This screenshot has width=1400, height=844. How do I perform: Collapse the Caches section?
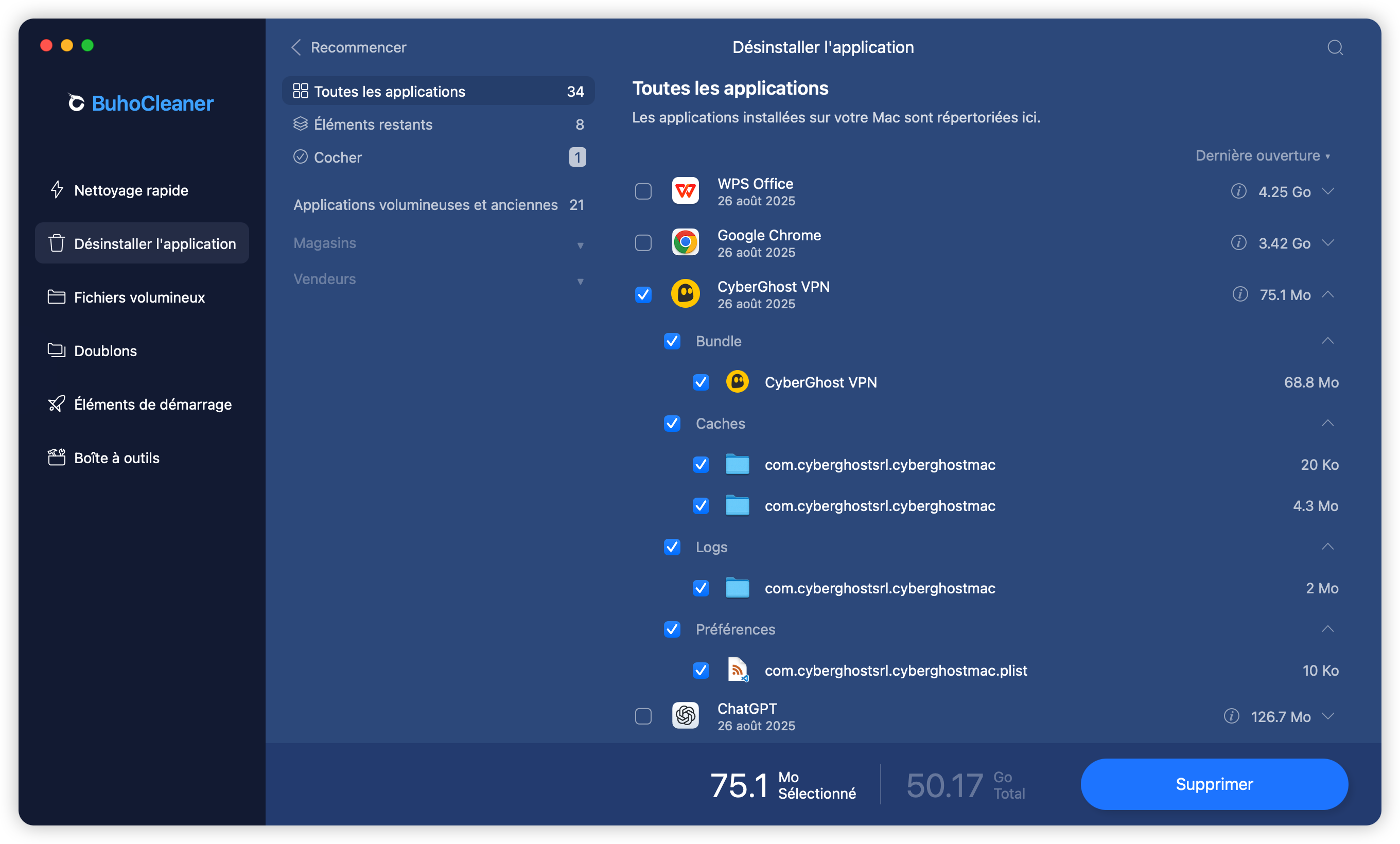pyautogui.click(x=1327, y=423)
